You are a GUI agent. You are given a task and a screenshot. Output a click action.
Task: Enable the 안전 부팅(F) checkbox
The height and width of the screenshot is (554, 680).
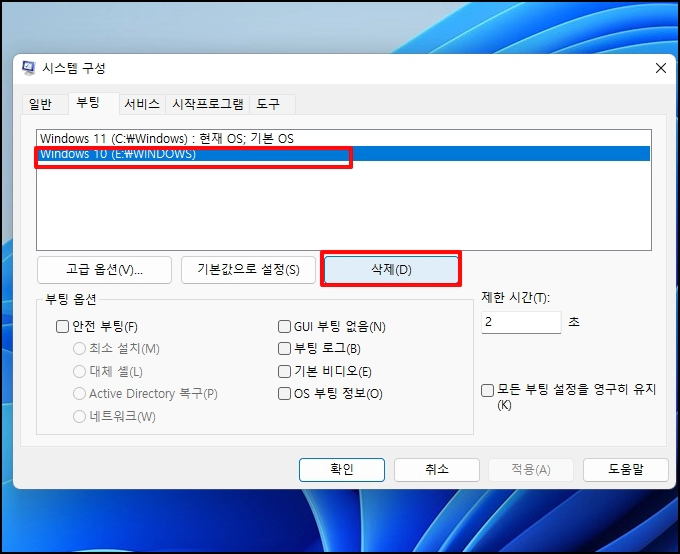pyautogui.click(x=62, y=326)
